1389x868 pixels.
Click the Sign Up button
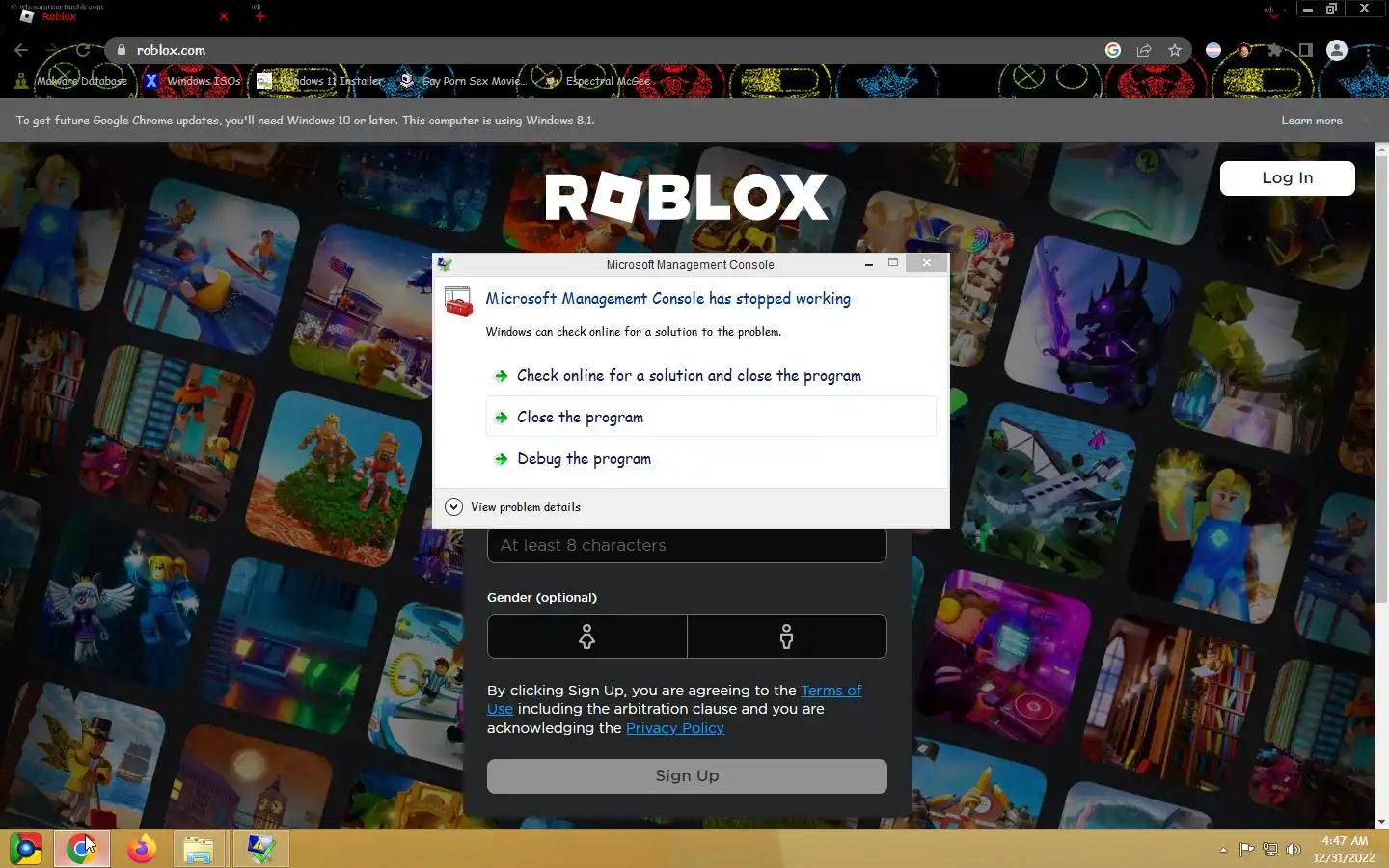[x=687, y=775]
